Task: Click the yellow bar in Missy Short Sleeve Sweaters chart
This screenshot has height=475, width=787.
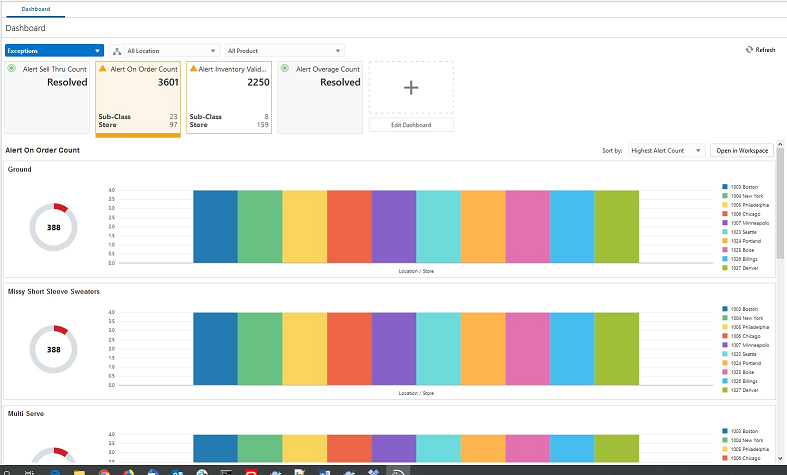Action: pos(305,349)
